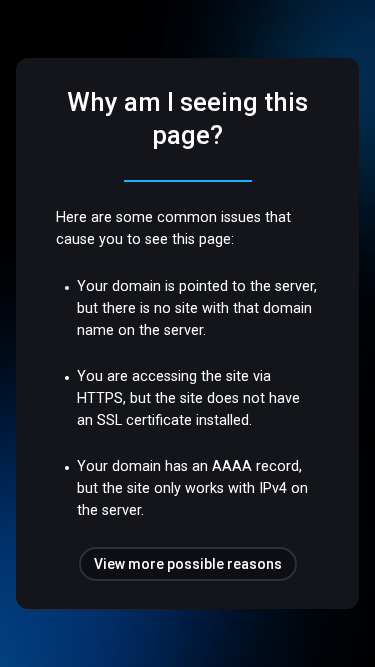Viewport: 375px width, 667px height.
Task: Click the word page? in the heading
Action: tap(188, 136)
